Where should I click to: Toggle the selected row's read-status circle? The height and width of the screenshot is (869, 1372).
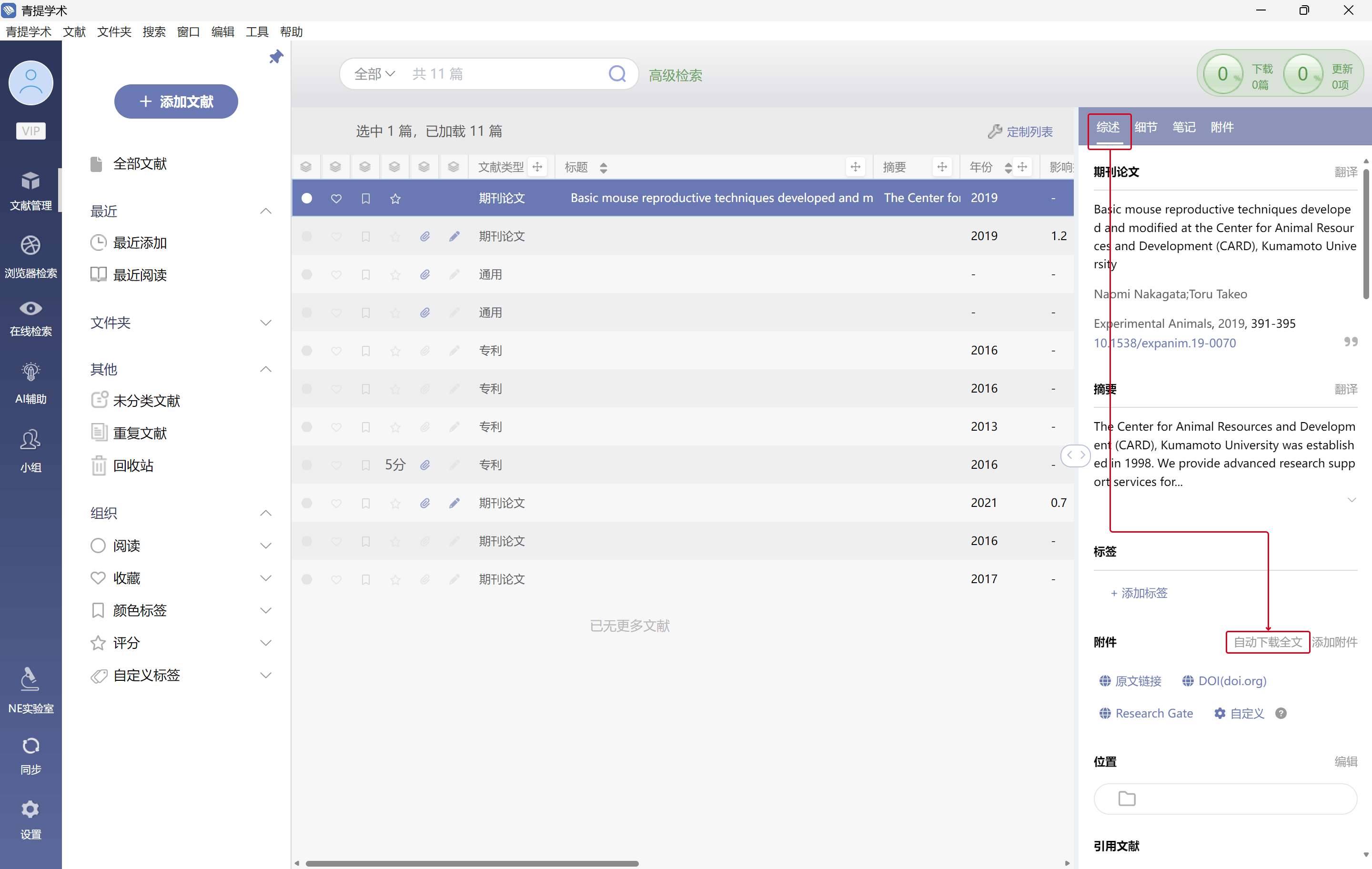coord(306,198)
